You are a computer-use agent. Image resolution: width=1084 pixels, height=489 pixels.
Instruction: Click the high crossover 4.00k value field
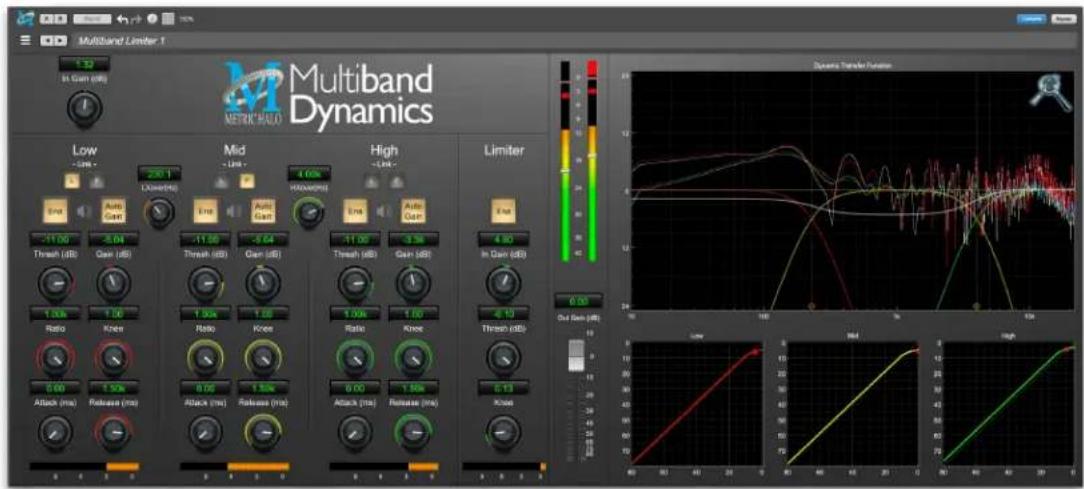coord(310,173)
